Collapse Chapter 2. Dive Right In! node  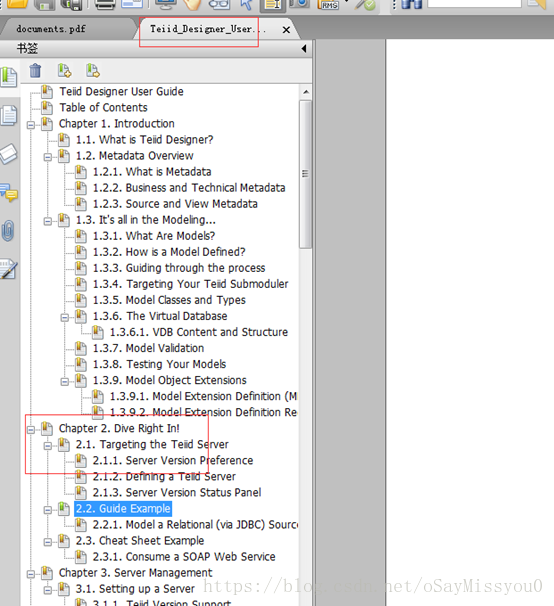[31, 429]
